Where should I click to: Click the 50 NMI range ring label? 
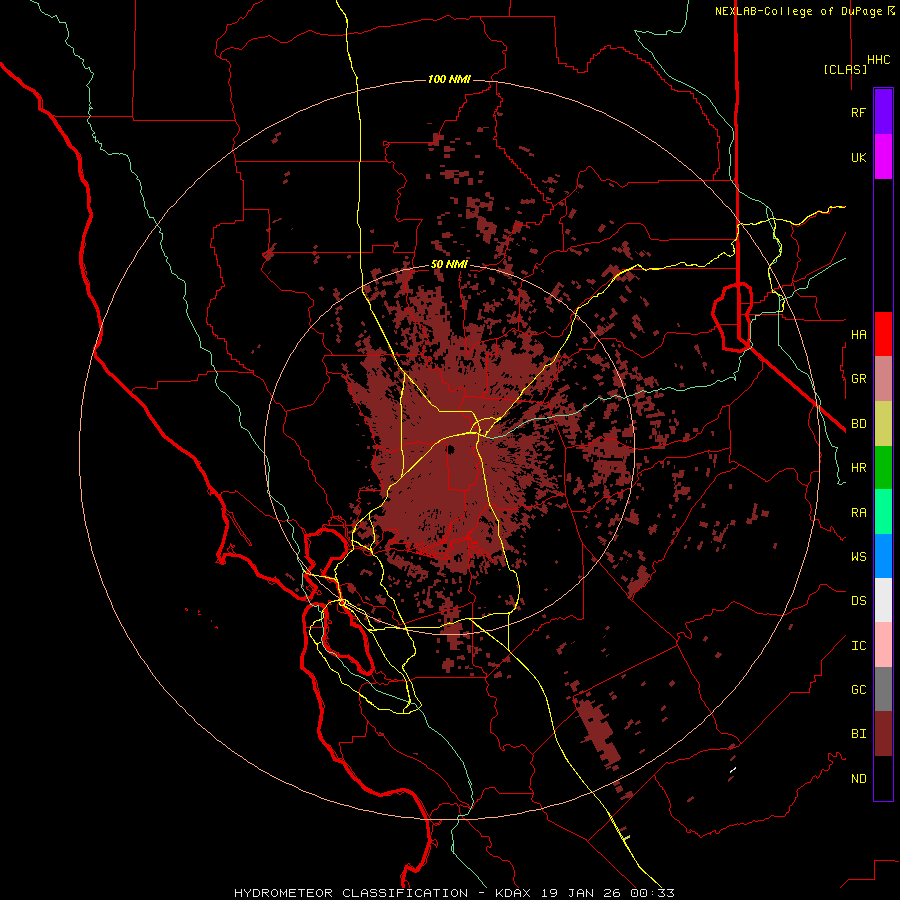449,265
